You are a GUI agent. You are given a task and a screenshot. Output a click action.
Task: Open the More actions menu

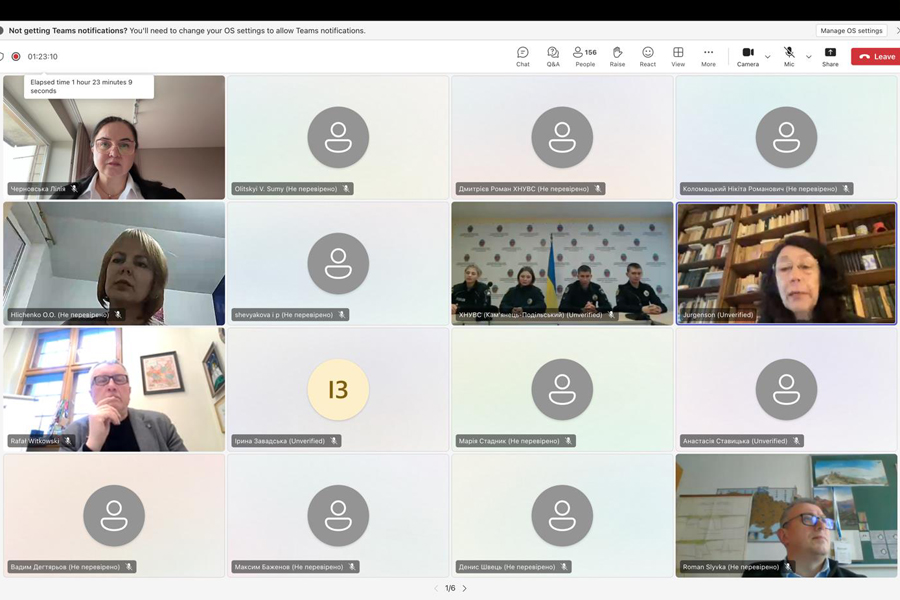[x=708, y=56]
